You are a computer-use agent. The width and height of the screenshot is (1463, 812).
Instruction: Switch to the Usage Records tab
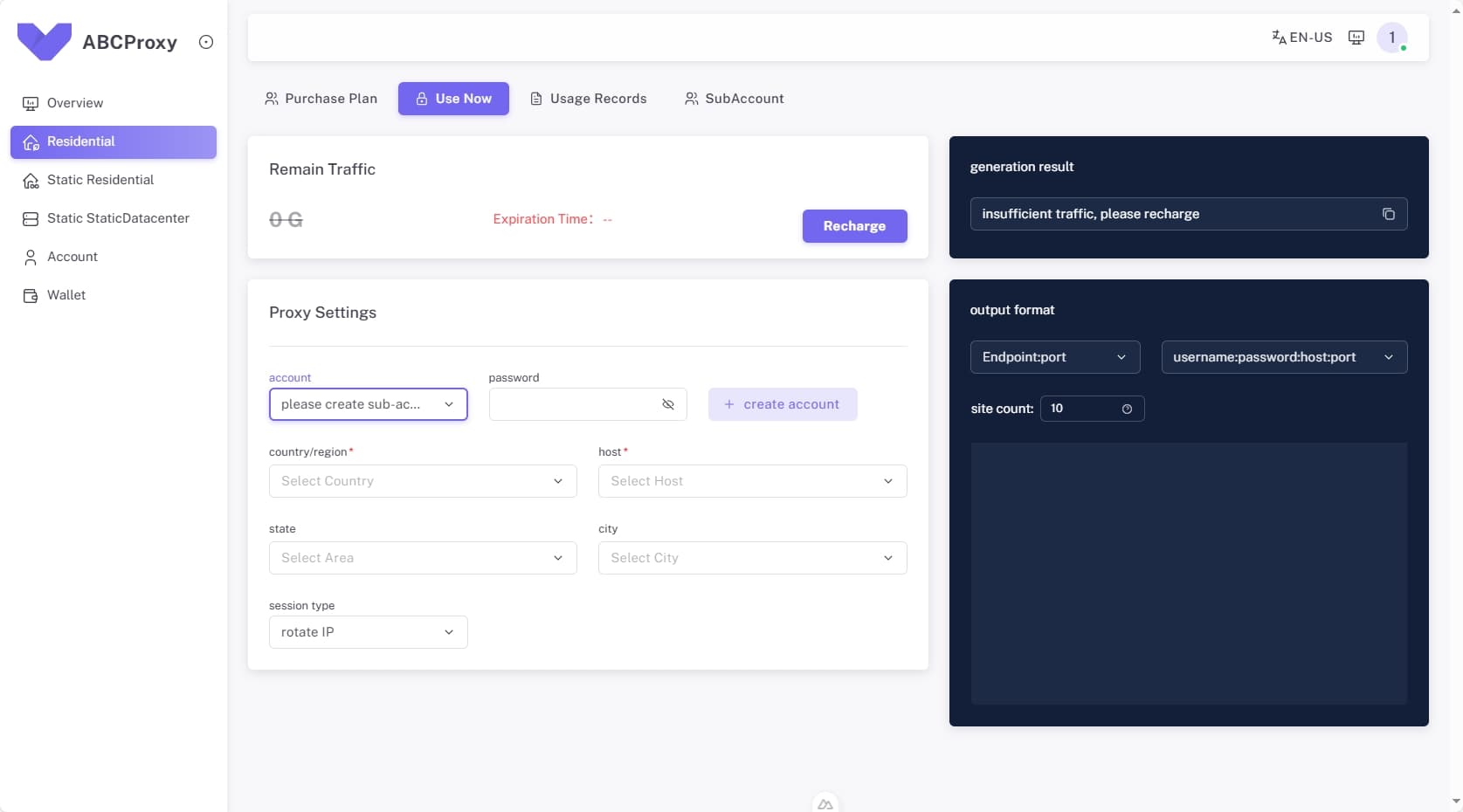click(589, 99)
